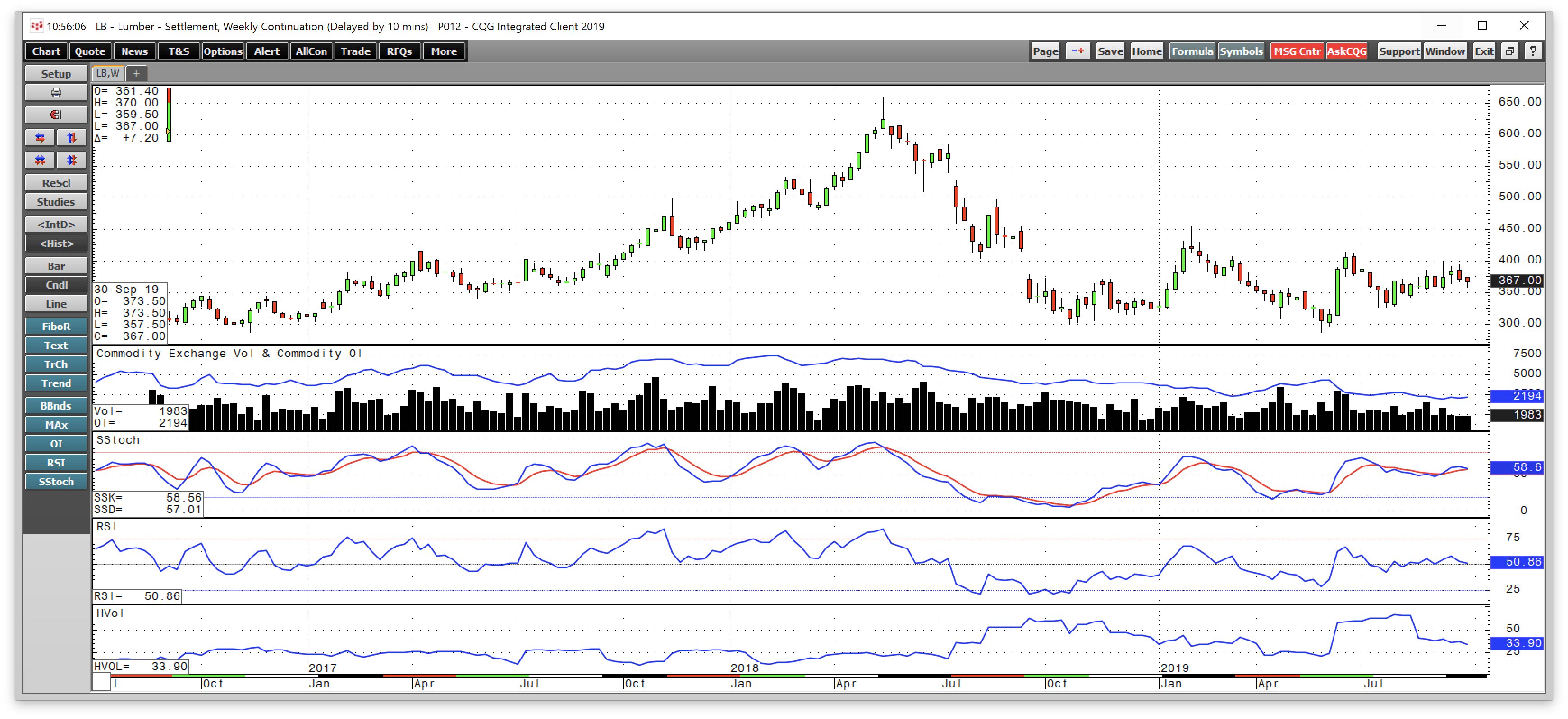Click the horizontal expand arrows icon
Screen dimensions: 1568x719
point(40,138)
